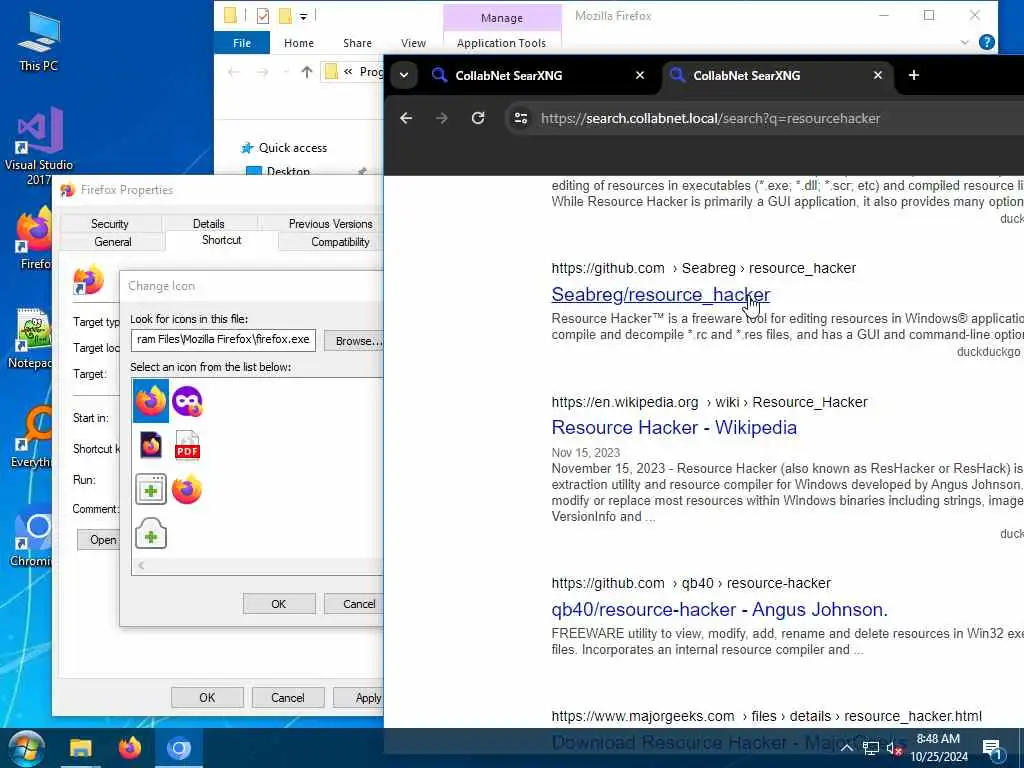Open the Action Center notification icon
Image resolution: width=1024 pixels, height=768 pixels.
[992, 749]
